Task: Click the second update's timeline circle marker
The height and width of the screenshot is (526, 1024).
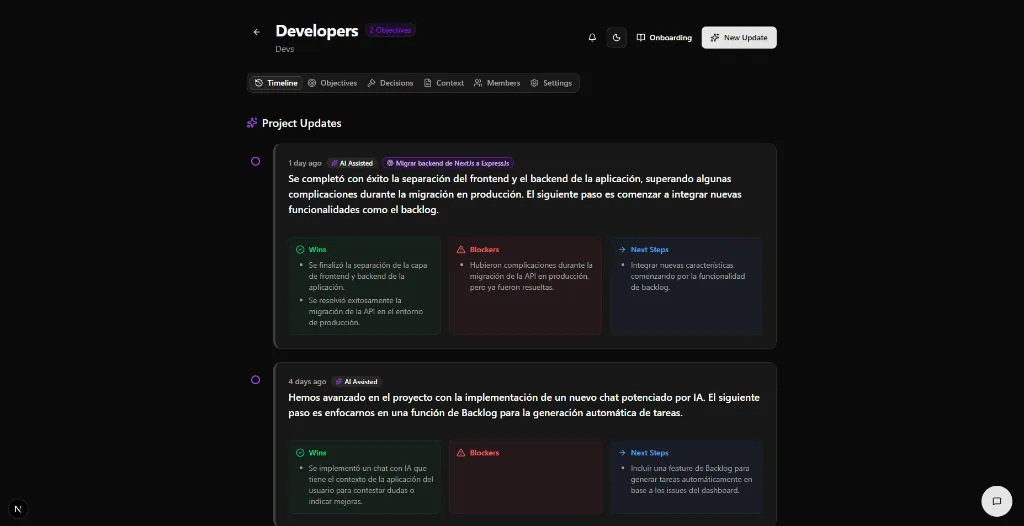Action: pyautogui.click(x=256, y=380)
